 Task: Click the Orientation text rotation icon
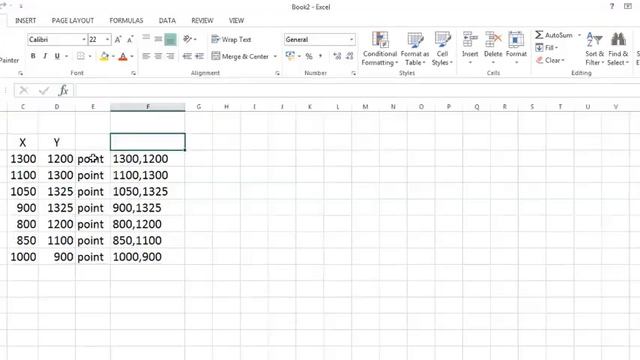click(187, 39)
